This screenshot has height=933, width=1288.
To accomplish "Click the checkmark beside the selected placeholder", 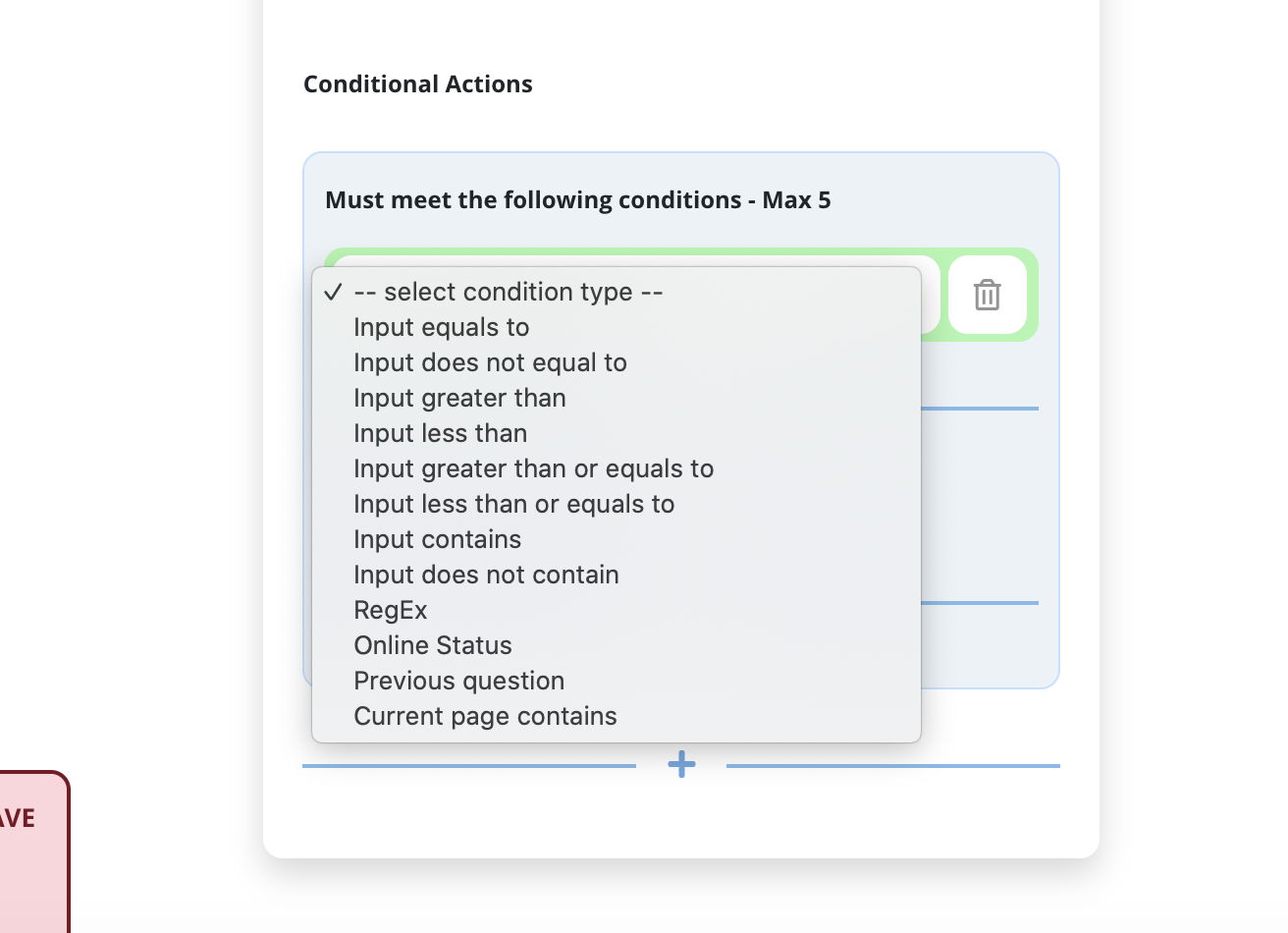I will (333, 292).
